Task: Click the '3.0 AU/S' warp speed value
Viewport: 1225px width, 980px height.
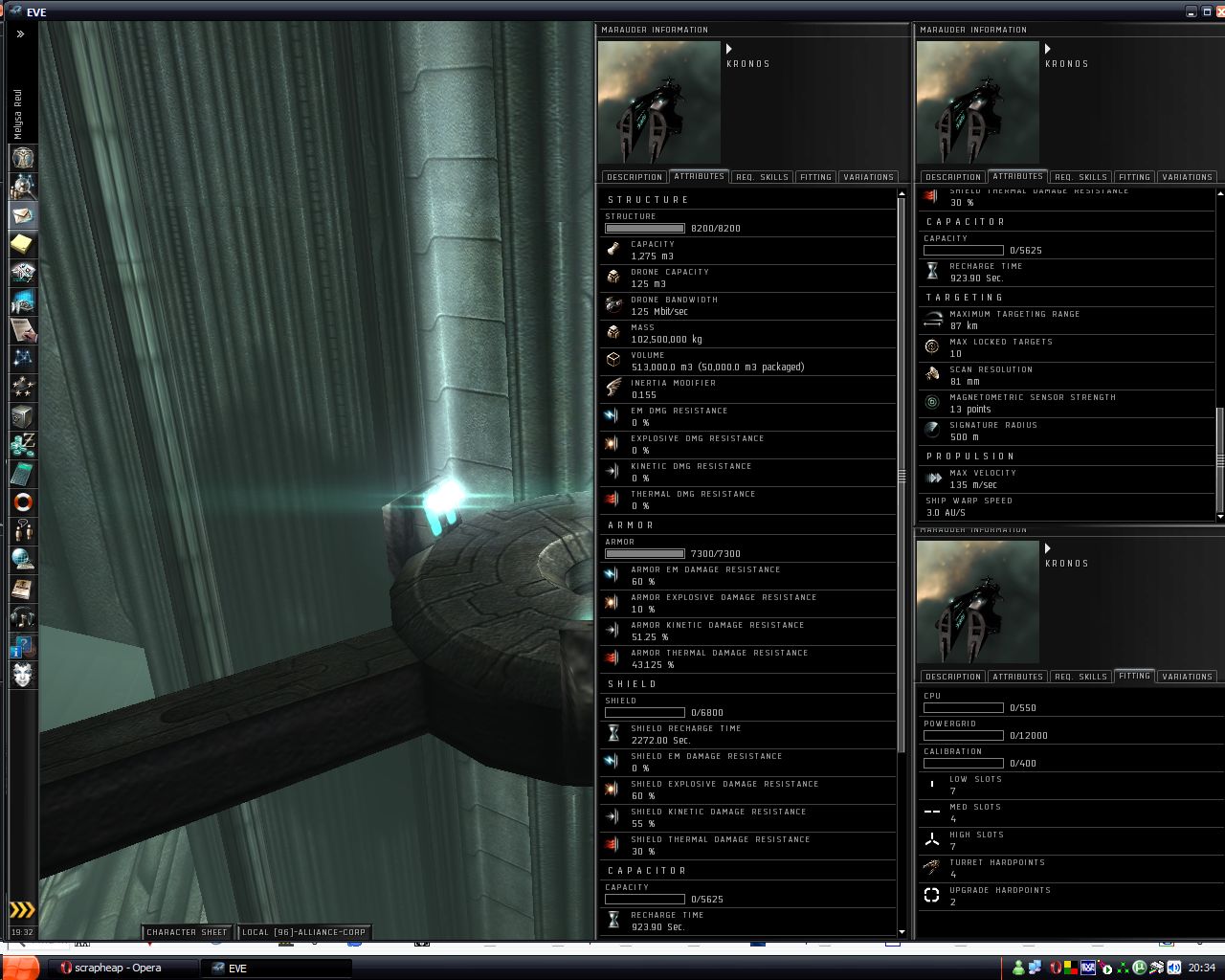Action: pos(946,513)
